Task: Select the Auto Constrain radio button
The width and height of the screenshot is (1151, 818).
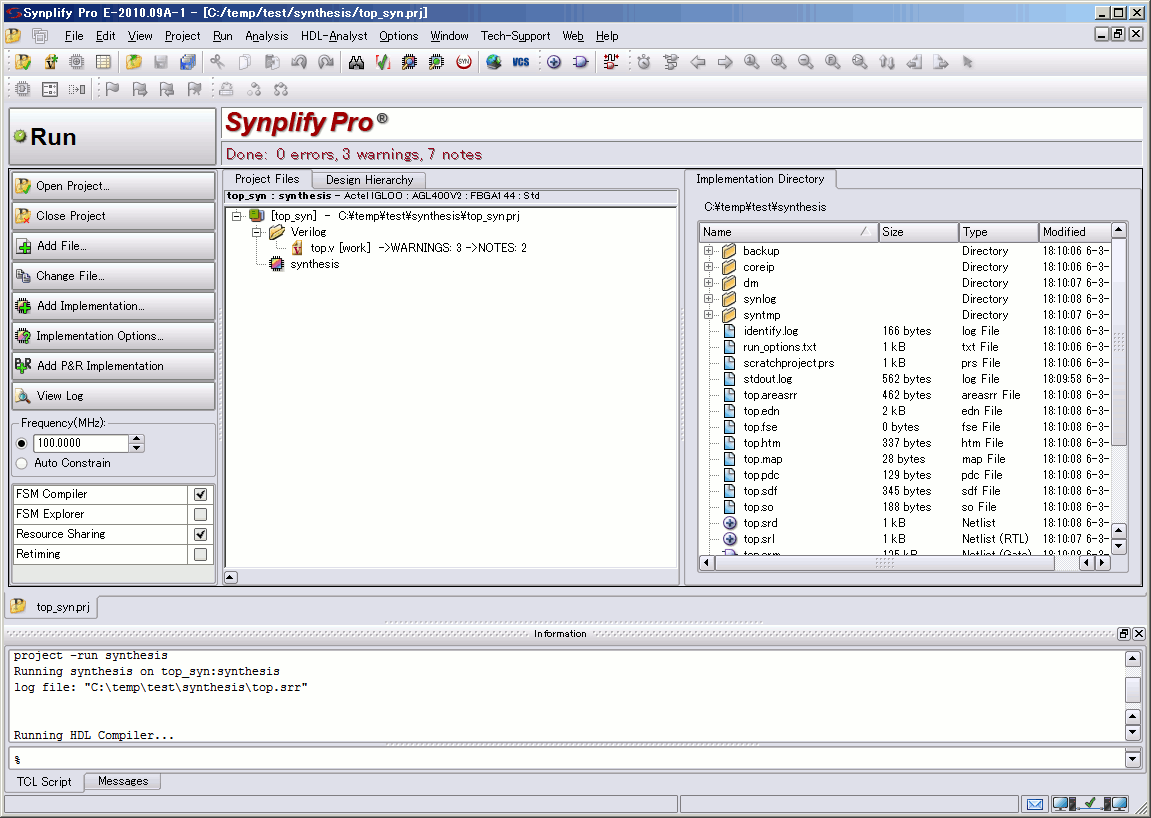Action: 21,463
